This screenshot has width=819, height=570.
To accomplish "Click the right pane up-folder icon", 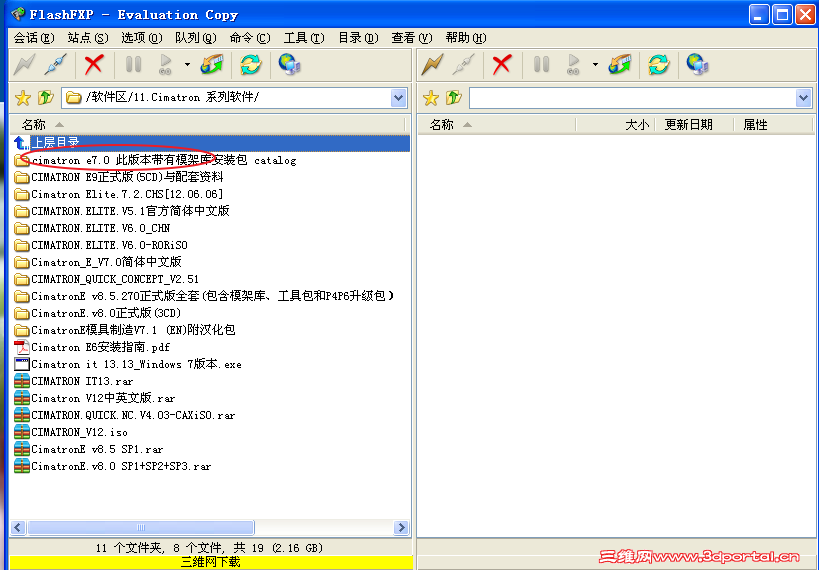I will point(453,98).
